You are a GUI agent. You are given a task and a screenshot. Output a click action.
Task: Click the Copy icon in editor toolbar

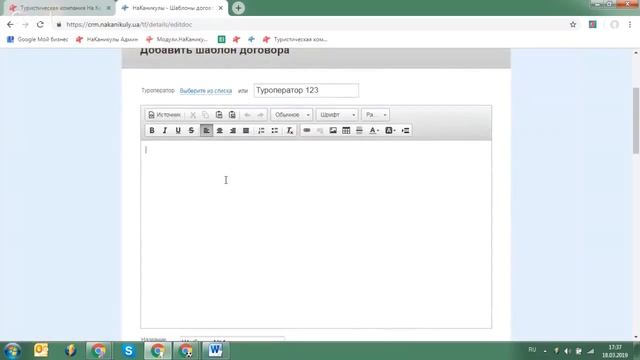tap(206, 115)
